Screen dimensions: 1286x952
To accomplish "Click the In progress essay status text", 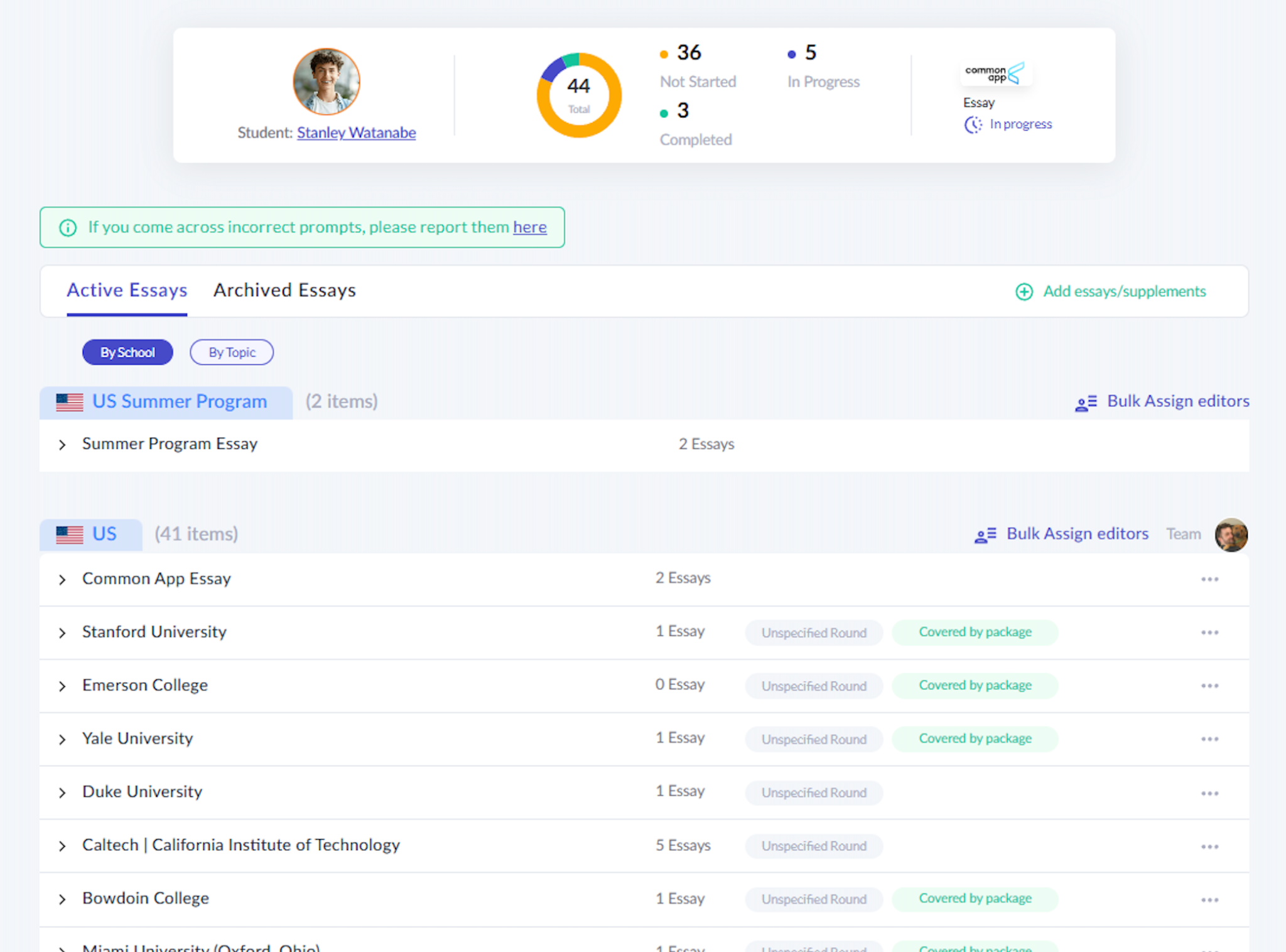I will click(1020, 124).
